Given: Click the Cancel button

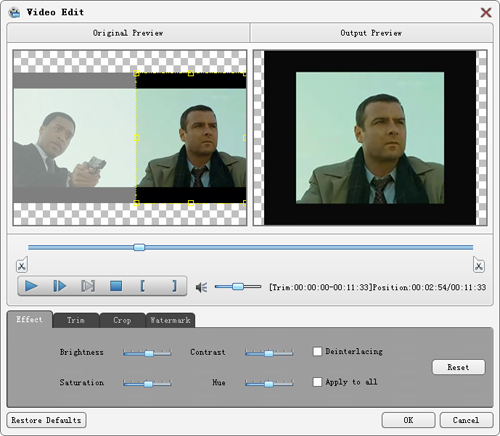Looking at the screenshot, I should [466, 420].
